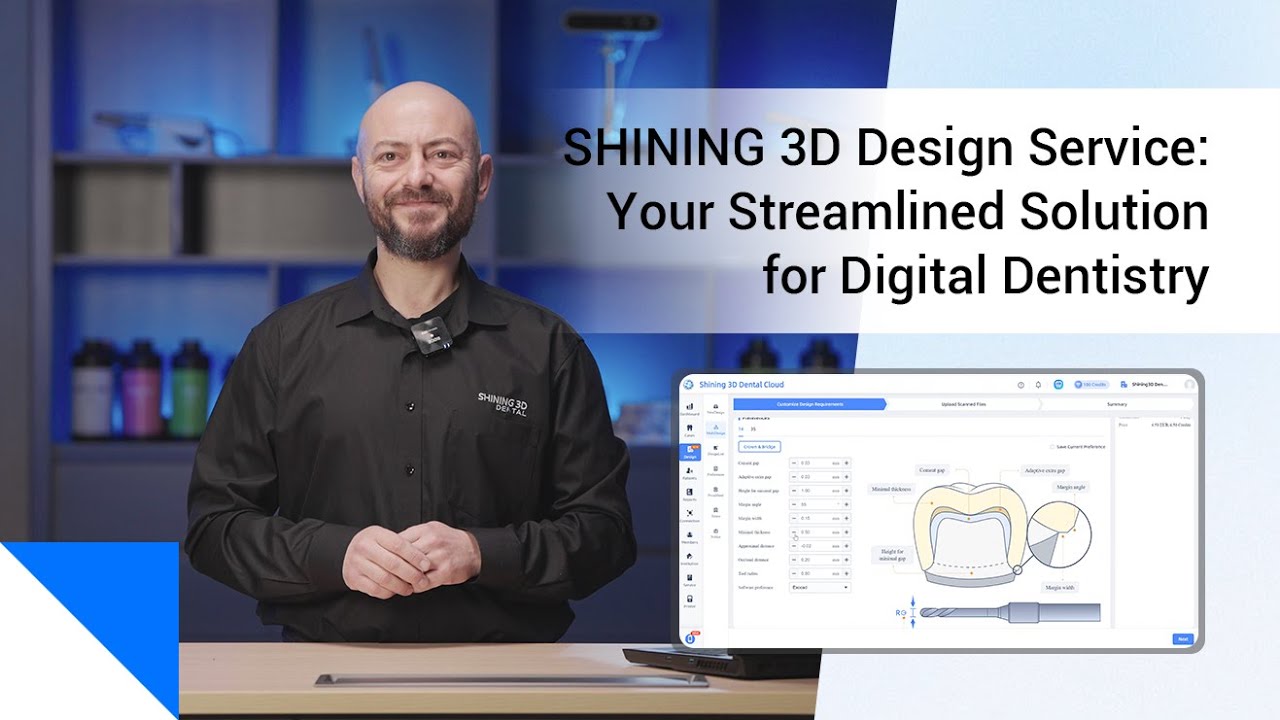
Task: Click the 100 Credits pill
Action: pos(1091,385)
